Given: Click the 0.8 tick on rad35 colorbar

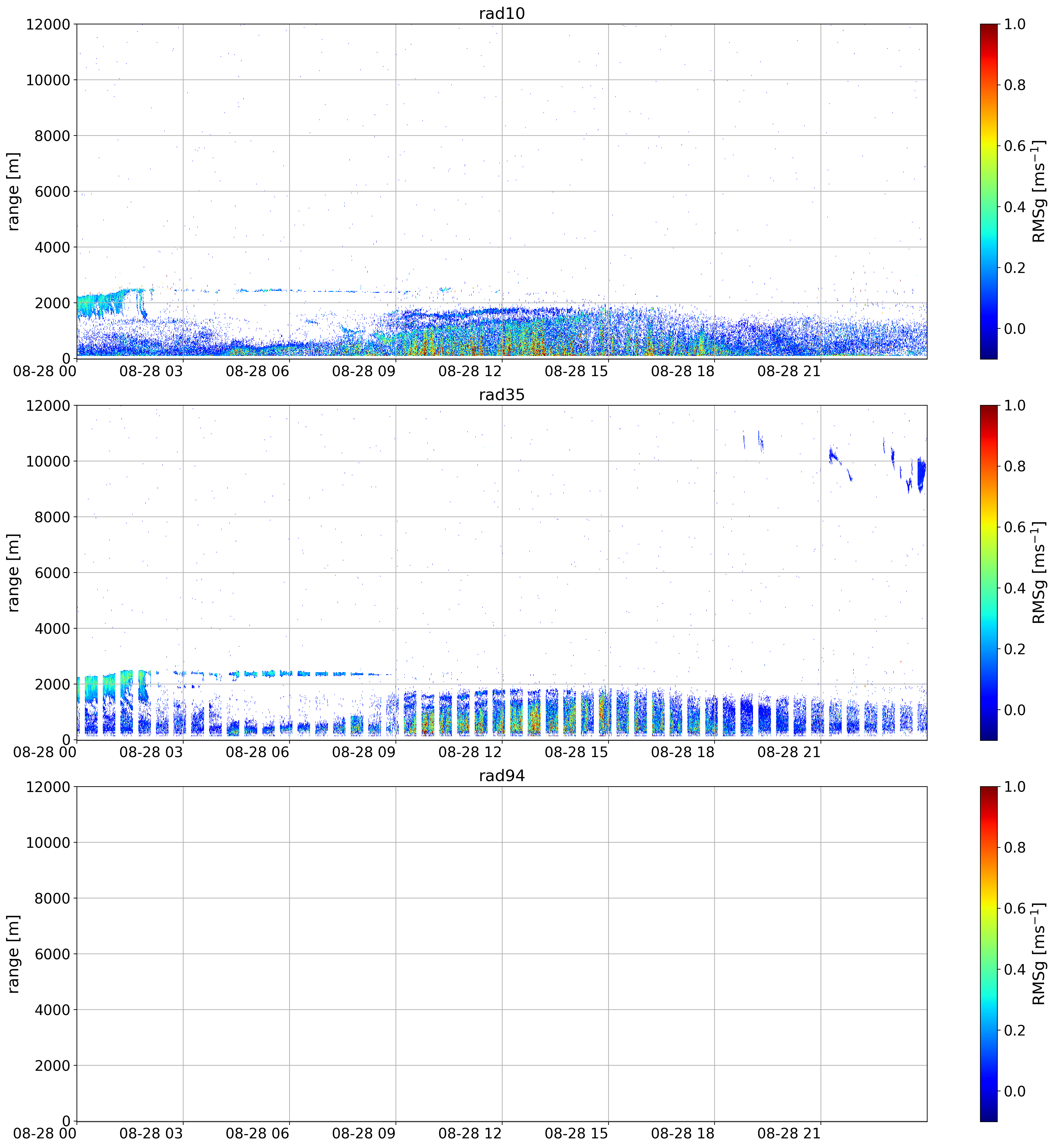Looking at the screenshot, I should click(x=1014, y=466).
